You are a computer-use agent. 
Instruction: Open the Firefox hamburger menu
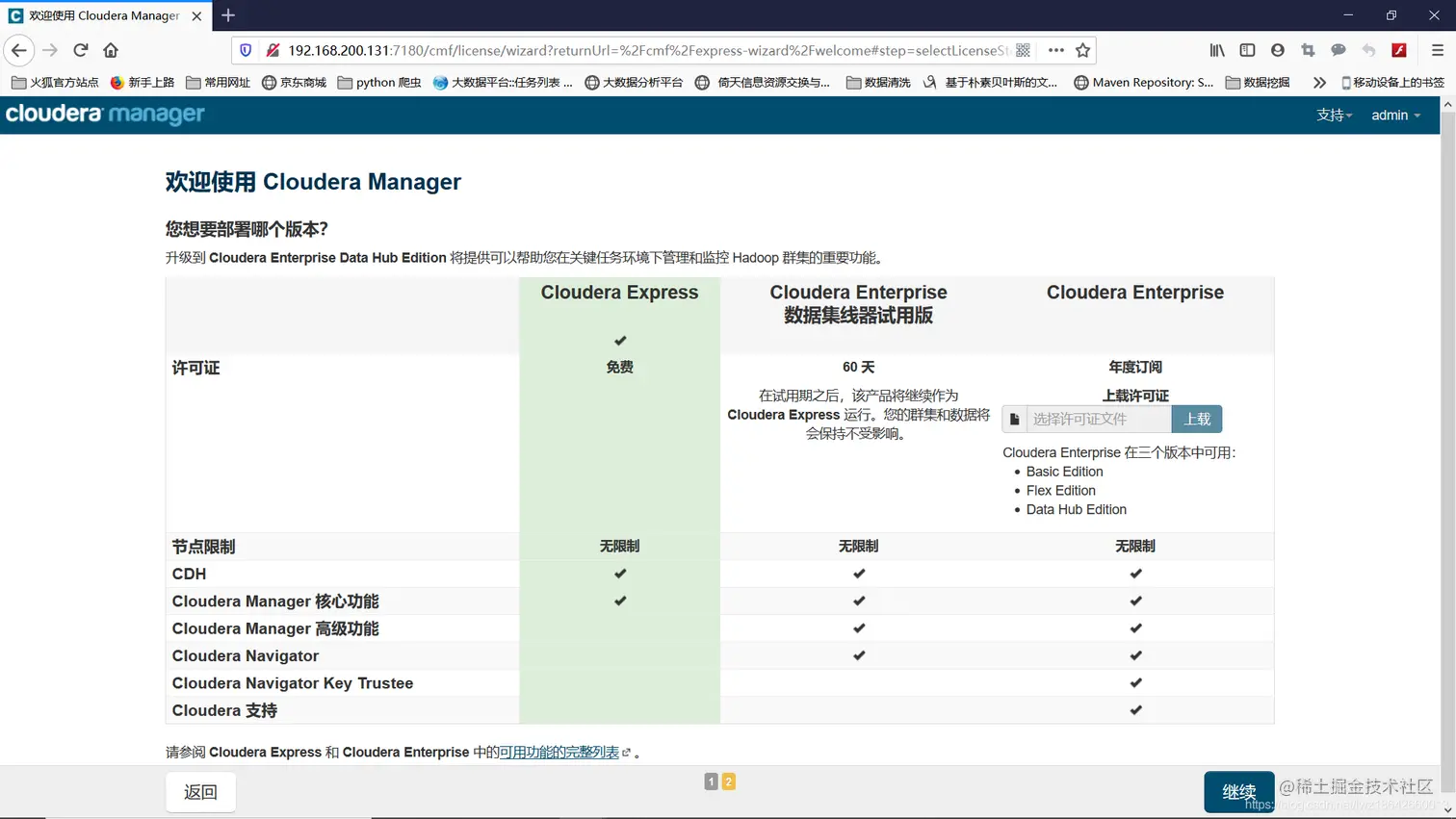point(1437,50)
